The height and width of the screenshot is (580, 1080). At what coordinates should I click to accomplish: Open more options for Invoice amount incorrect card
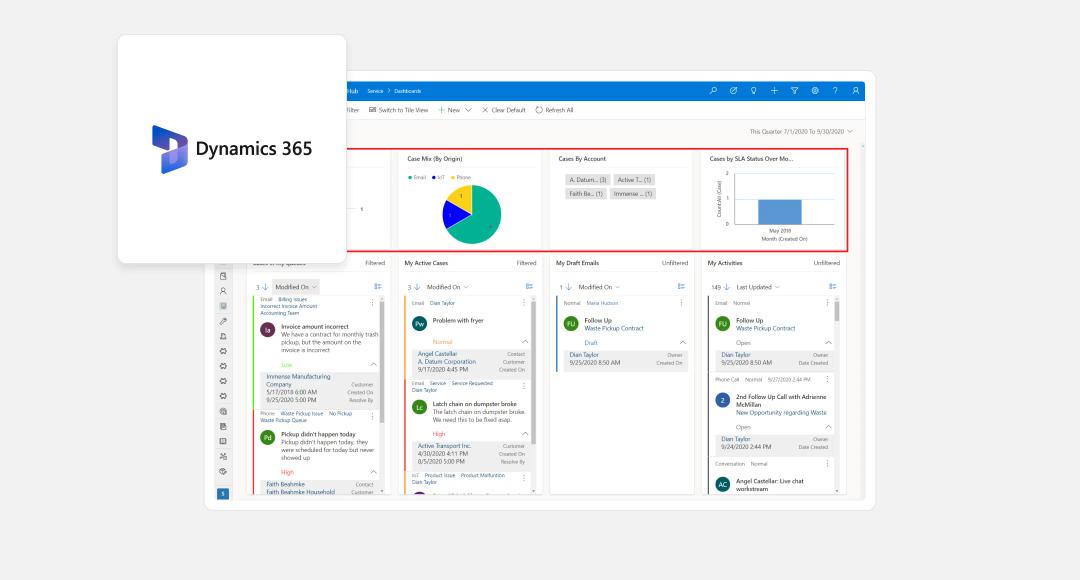pyautogui.click(x=373, y=302)
